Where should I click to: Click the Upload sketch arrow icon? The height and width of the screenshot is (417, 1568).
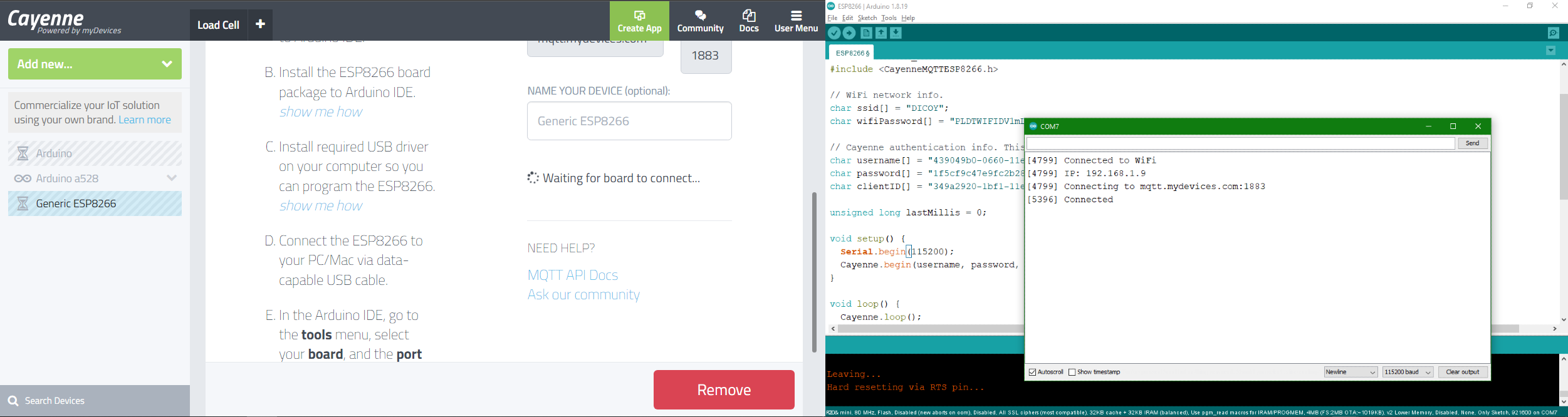tap(849, 33)
